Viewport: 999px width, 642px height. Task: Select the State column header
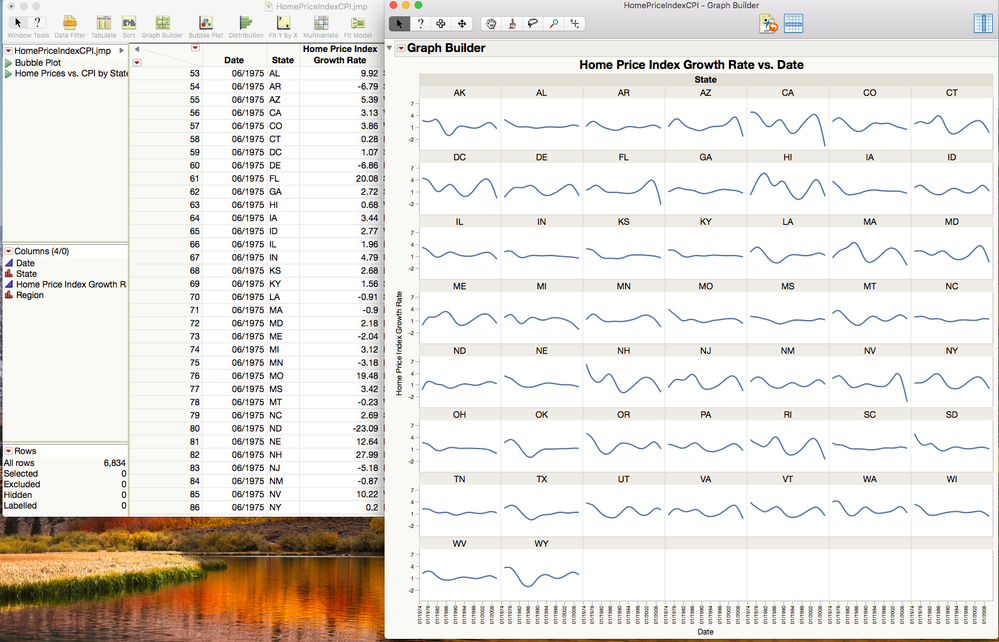[x=282, y=60]
